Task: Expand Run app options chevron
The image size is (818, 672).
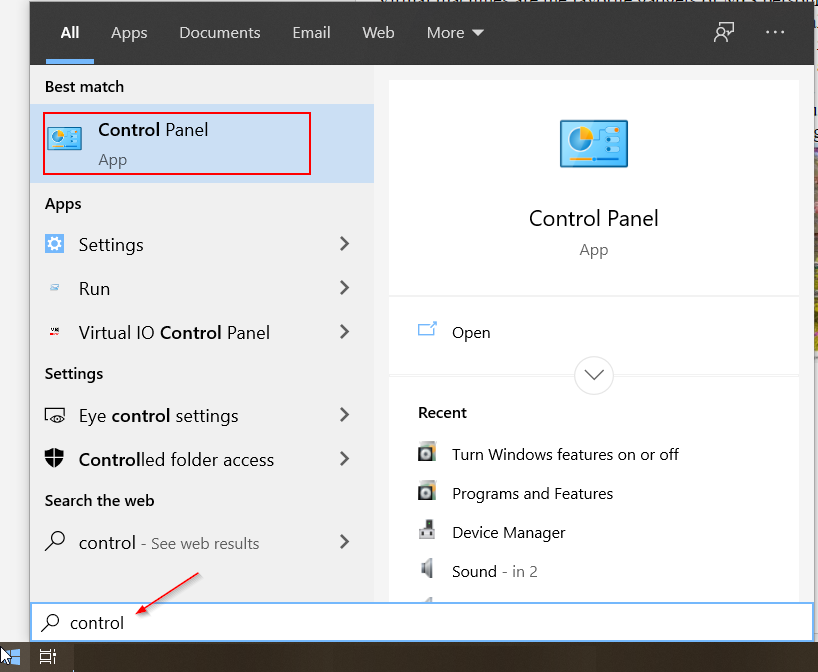Action: coord(344,287)
